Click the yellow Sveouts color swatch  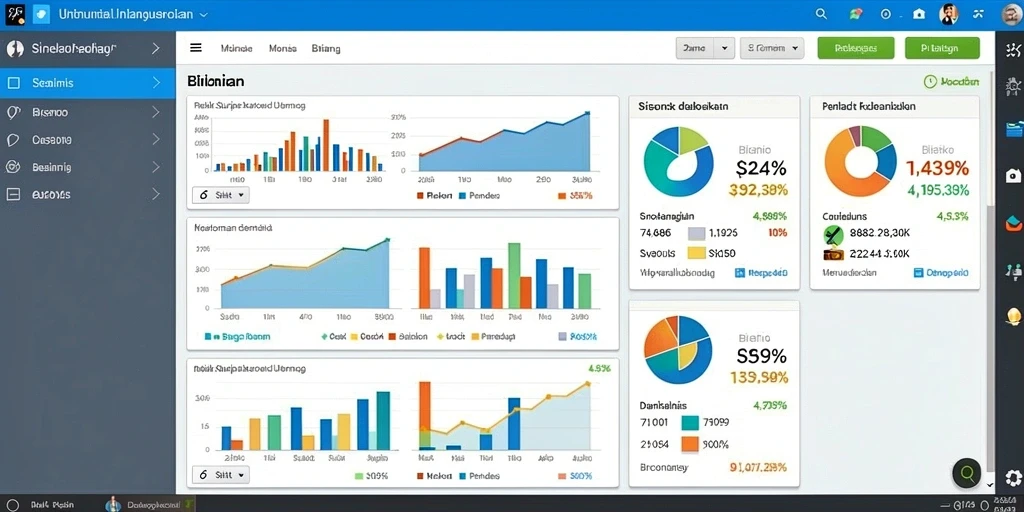pyautogui.click(x=697, y=253)
